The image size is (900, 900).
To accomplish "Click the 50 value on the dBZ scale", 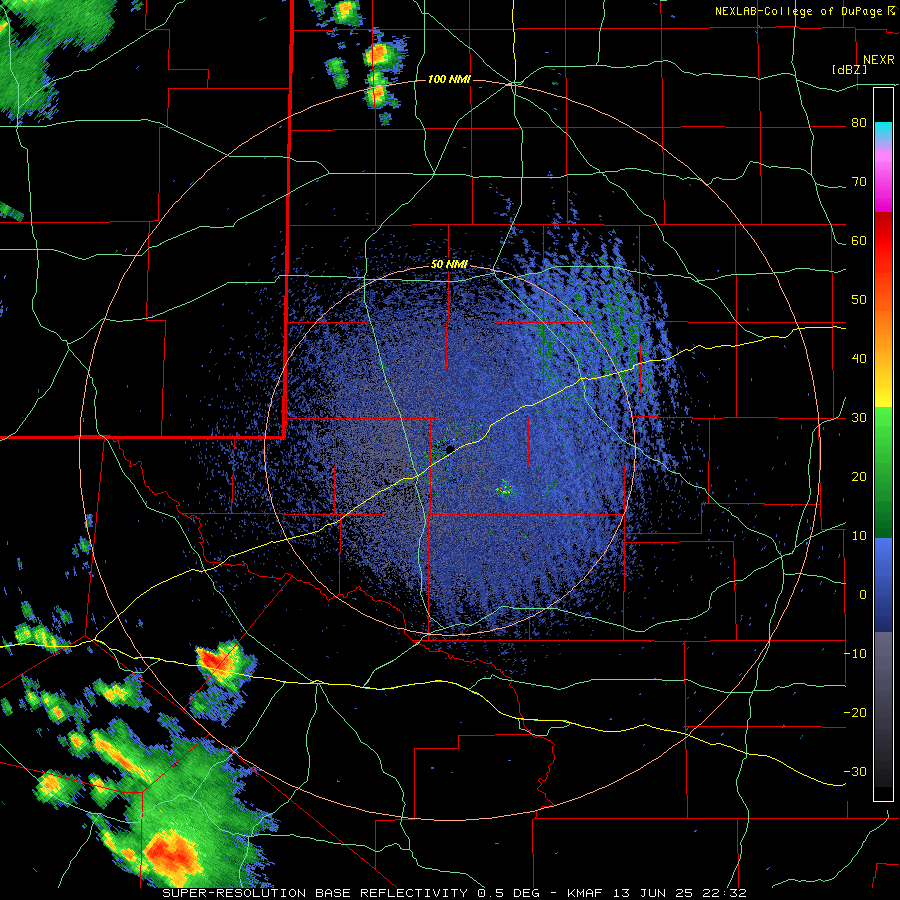I will (x=859, y=300).
